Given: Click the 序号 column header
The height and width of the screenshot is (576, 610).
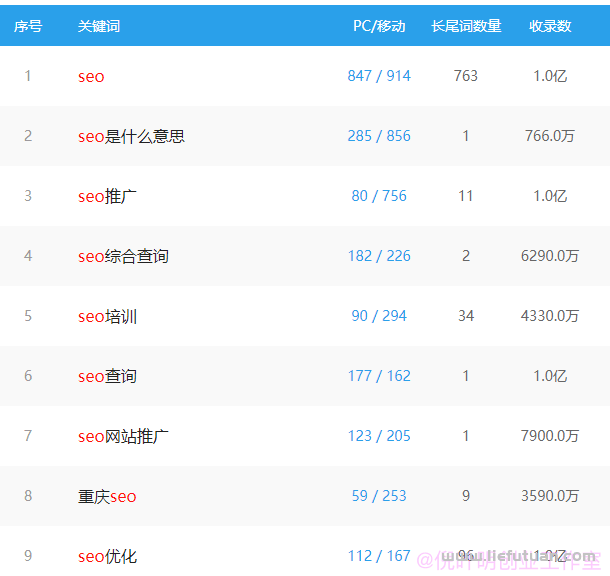Looking at the screenshot, I should pyautogui.click(x=28, y=26).
